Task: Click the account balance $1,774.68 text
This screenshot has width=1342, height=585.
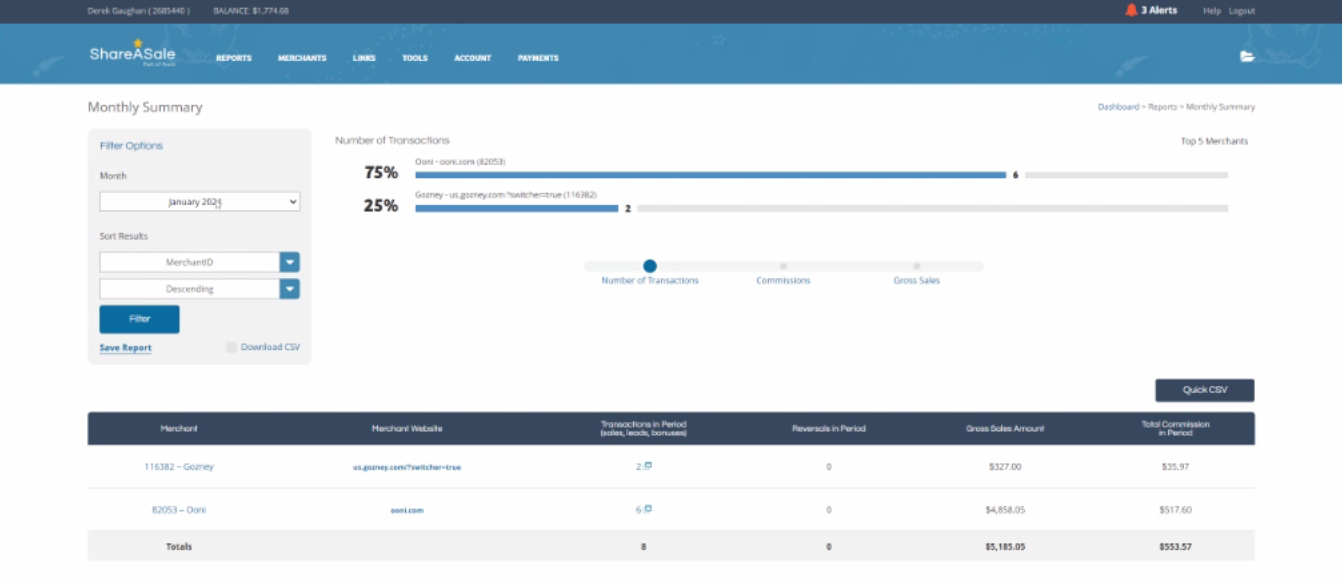Action: [251, 11]
